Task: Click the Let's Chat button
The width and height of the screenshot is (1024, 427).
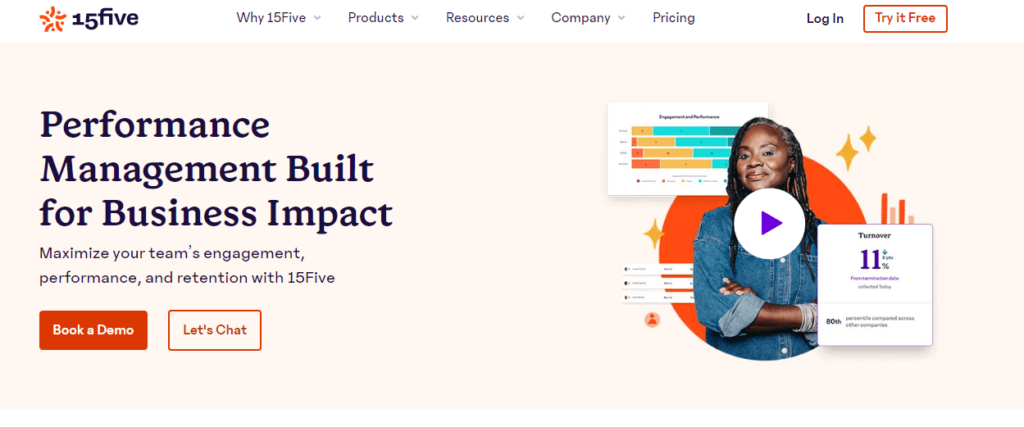Action: [214, 330]
